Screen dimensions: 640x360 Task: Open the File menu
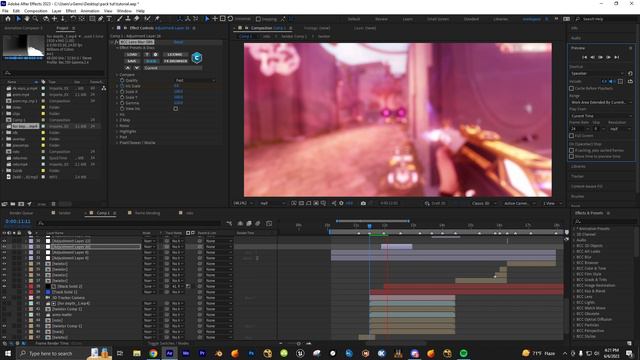tap(5, 11)
